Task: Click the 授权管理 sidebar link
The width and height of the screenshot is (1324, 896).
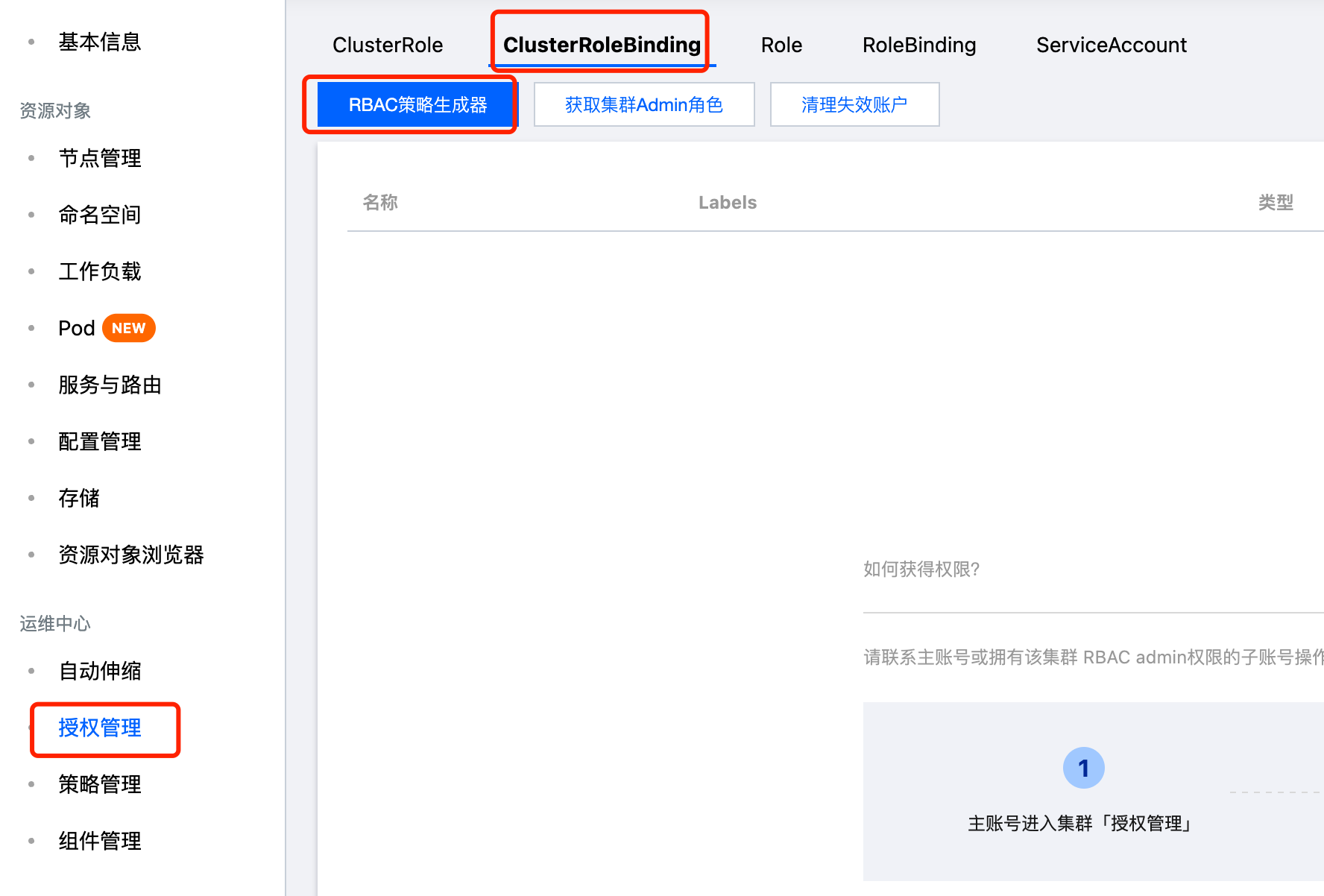Action: pyautogui.click(x=100, y=728)
